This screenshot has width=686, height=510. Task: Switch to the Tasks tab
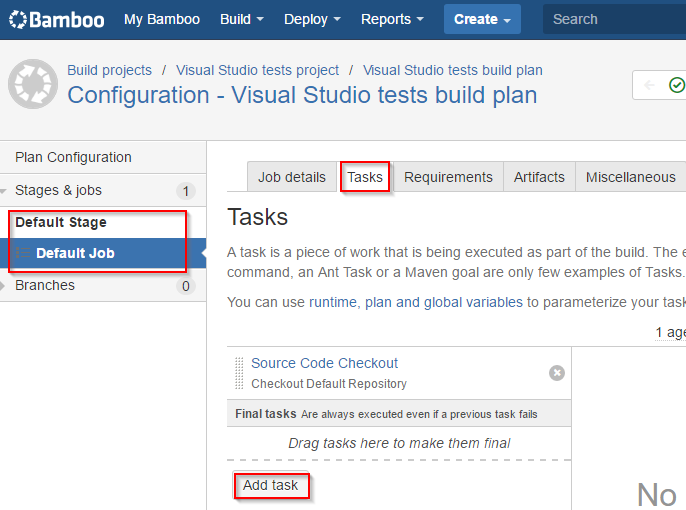[x=365, y=177]
